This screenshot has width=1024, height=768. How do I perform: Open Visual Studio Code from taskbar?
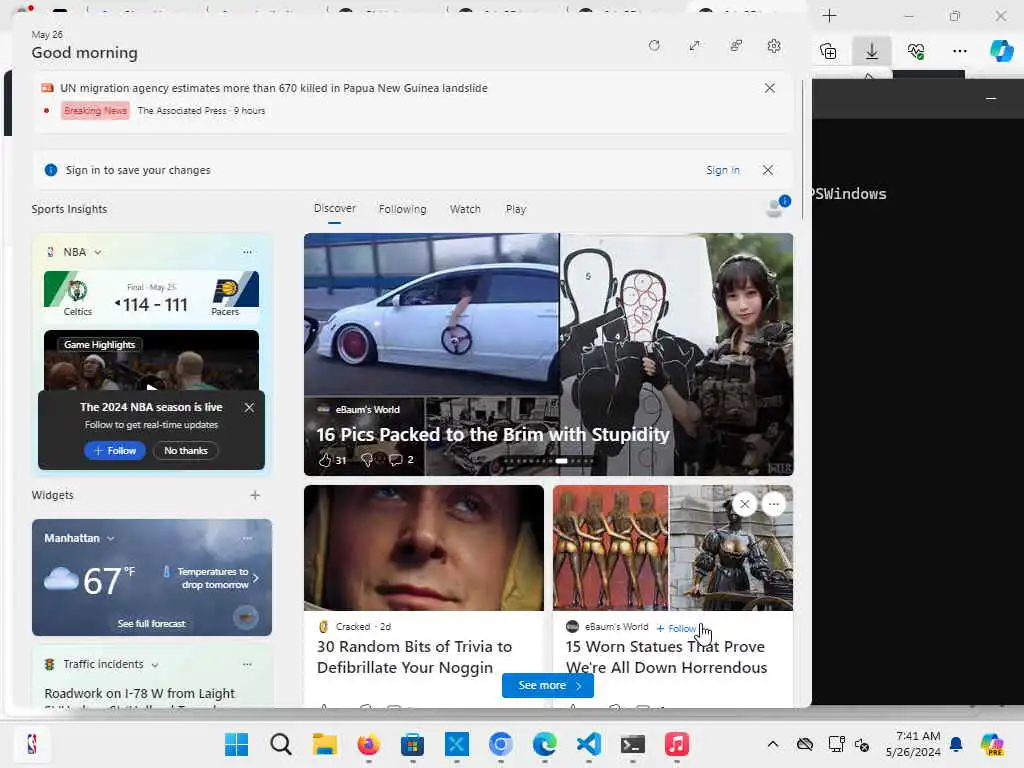[x=589, y=744]
